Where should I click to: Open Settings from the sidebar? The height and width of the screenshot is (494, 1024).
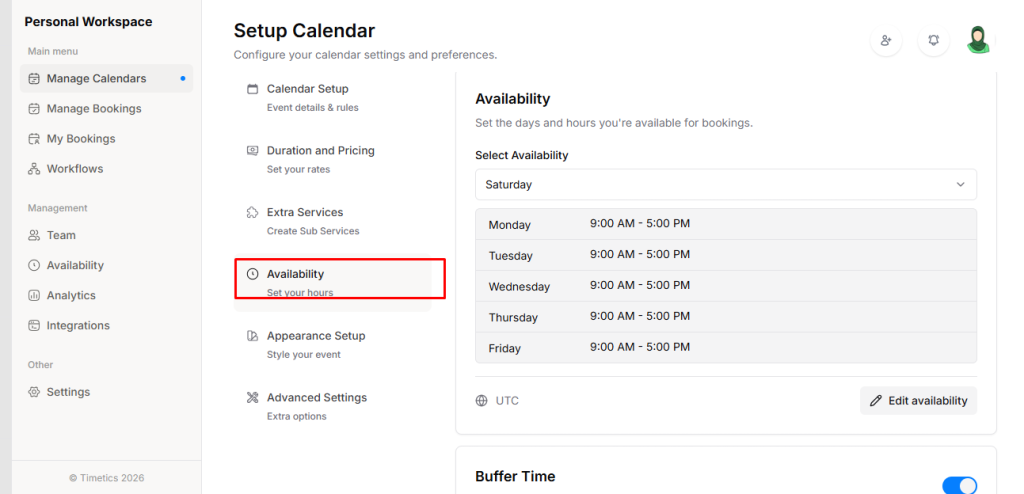68,392
